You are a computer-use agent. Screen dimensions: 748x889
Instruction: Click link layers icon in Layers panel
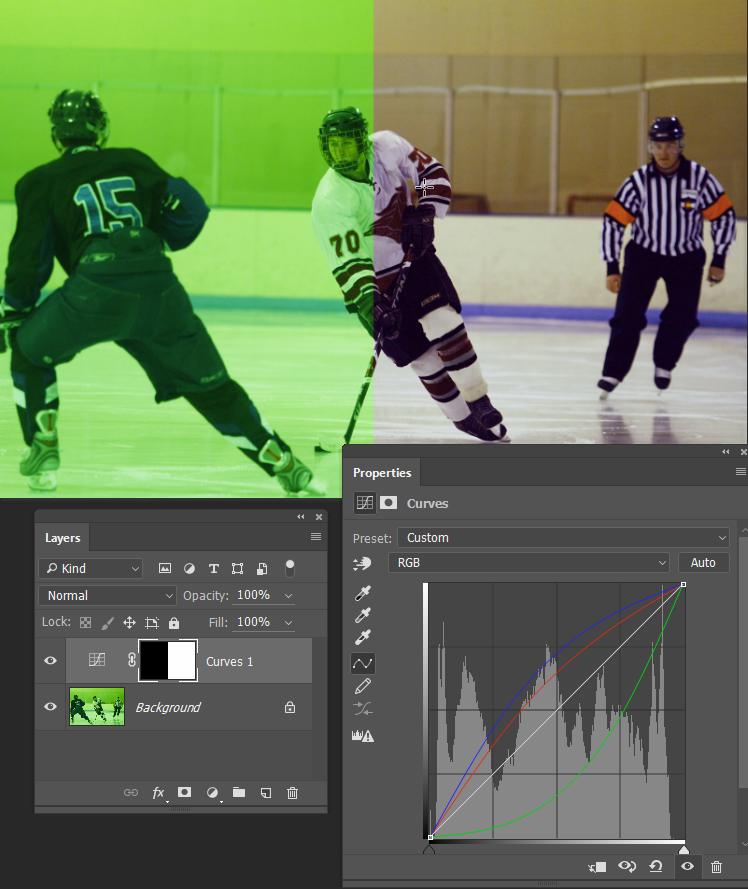pos(131,793)
